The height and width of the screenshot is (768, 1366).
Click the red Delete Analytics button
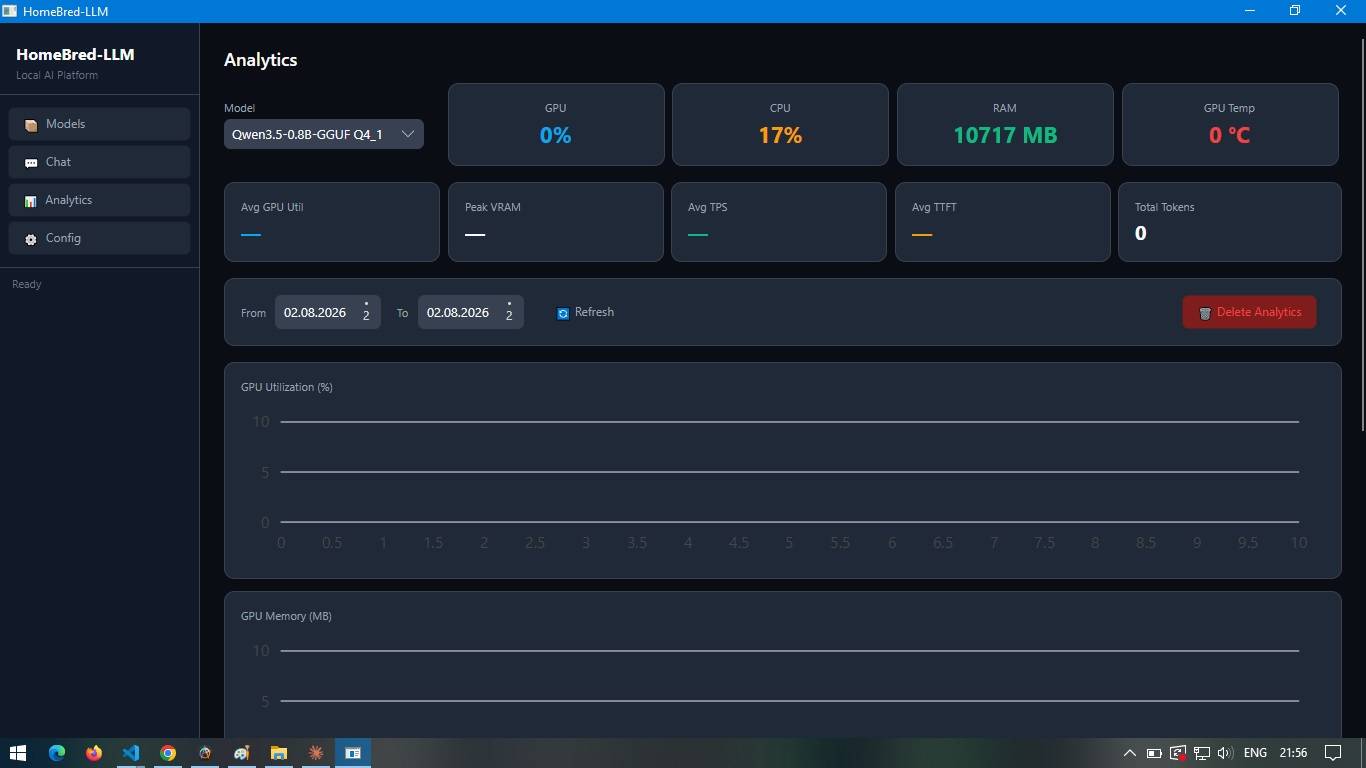coord(1249,312)
